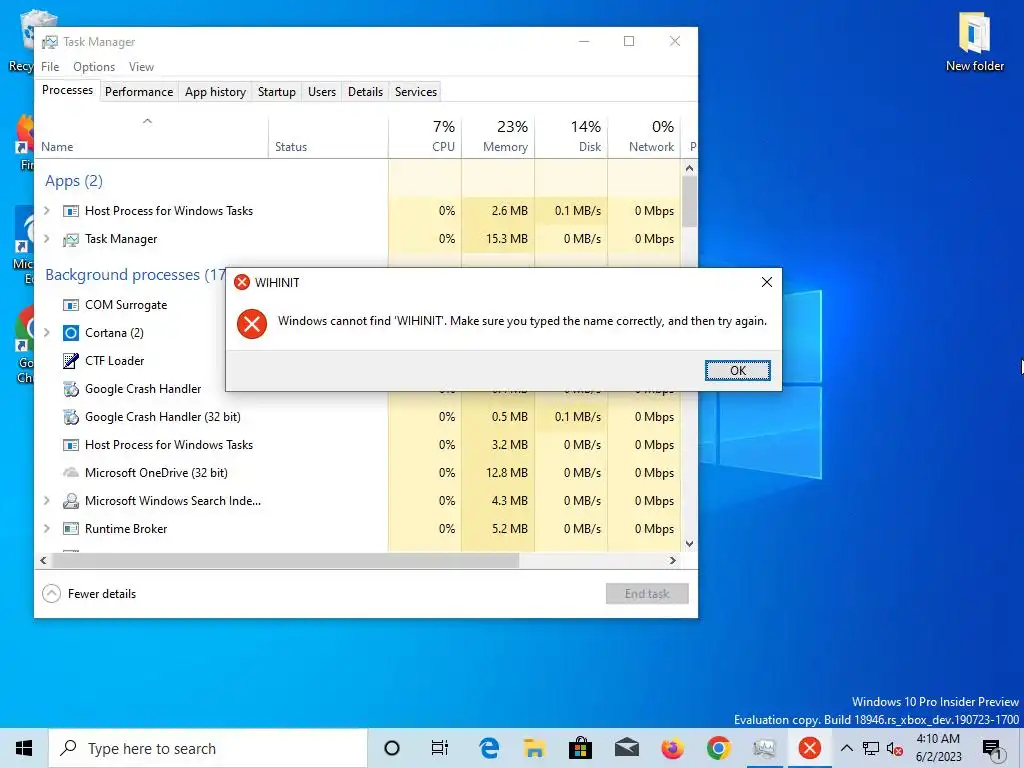Switch to the Users tab
This screenshot has height=768, width=1024.
click(322, 92)
